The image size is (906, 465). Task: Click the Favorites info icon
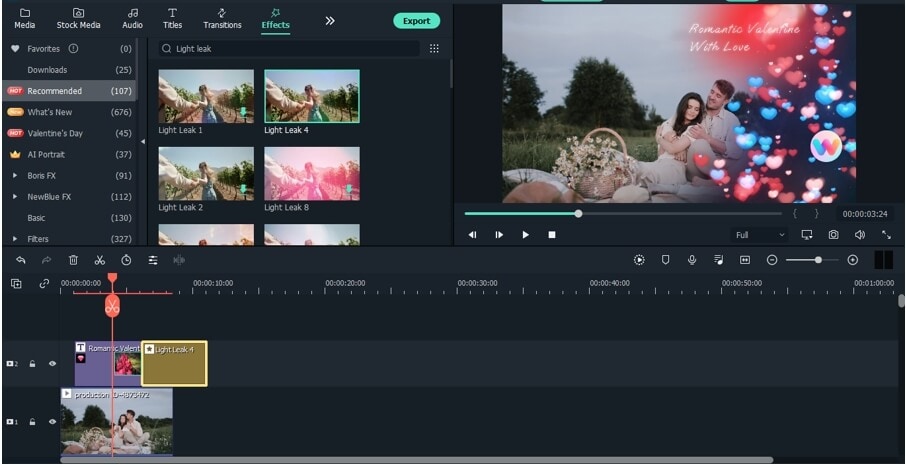pyautogui.click(x=73, y=49)
